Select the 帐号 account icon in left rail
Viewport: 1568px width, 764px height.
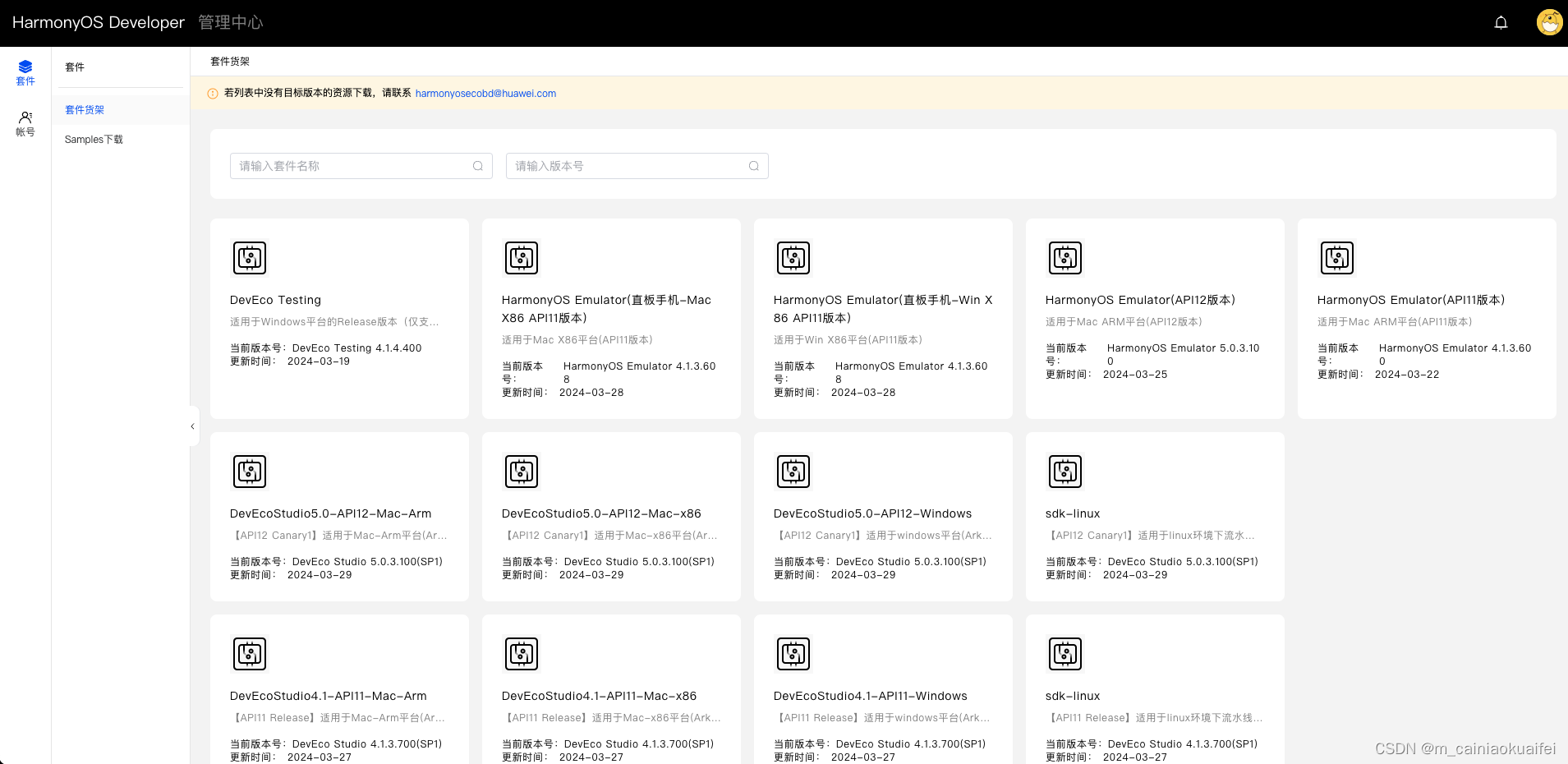click(25, 117)
